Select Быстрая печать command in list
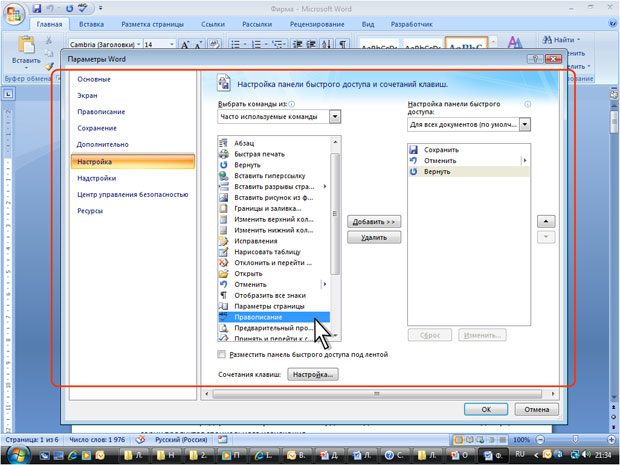 click(274, 154)
